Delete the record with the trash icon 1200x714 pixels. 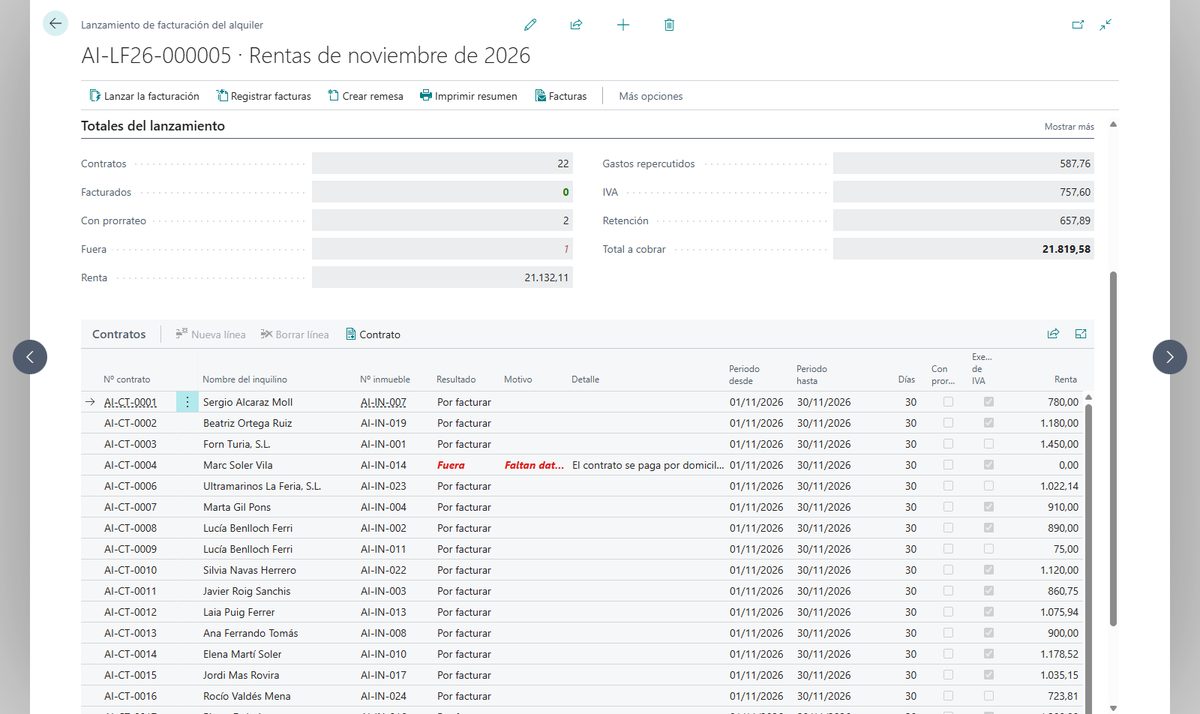(669, 25)
